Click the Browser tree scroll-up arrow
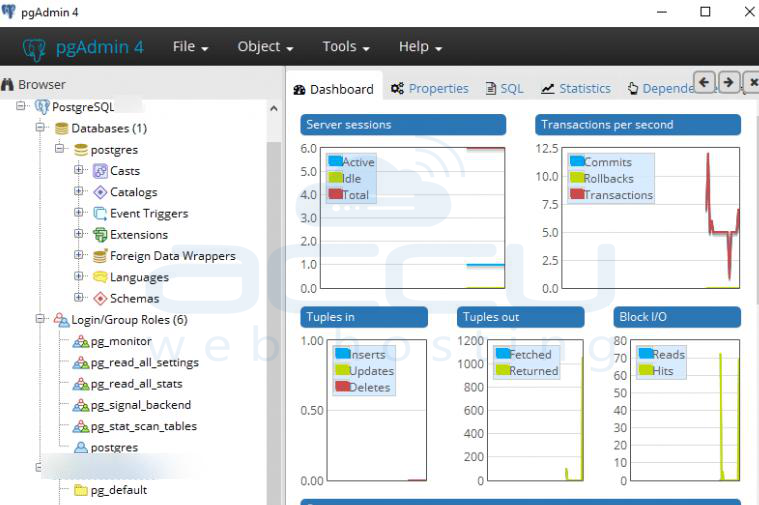 [x=273, y=108]
